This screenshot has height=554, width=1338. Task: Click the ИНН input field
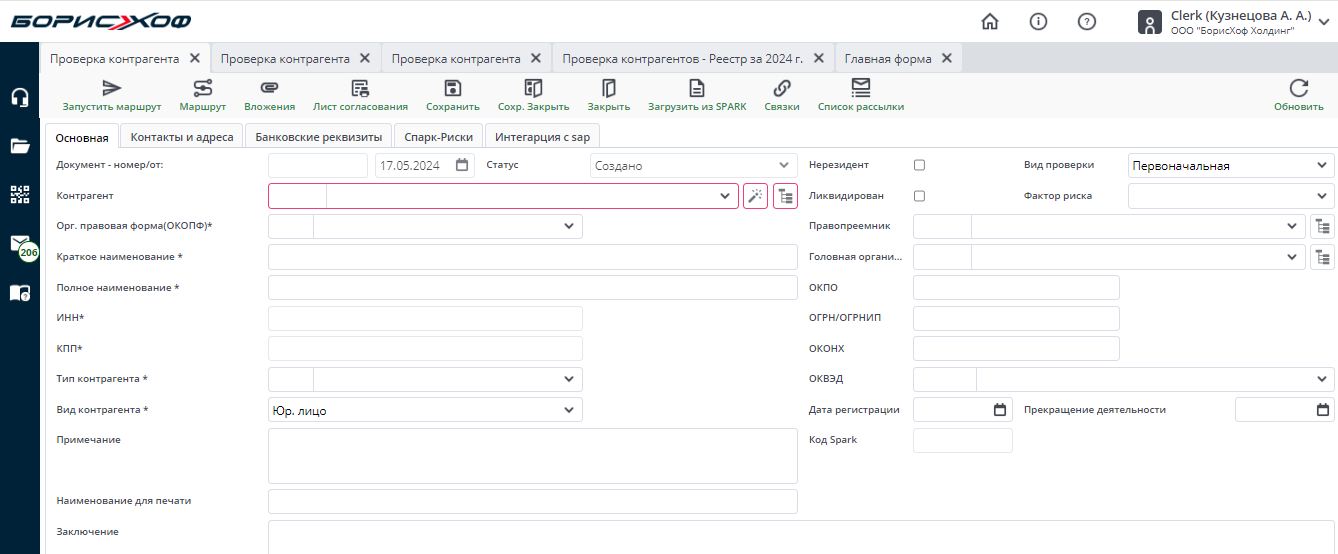click(425, 318)
